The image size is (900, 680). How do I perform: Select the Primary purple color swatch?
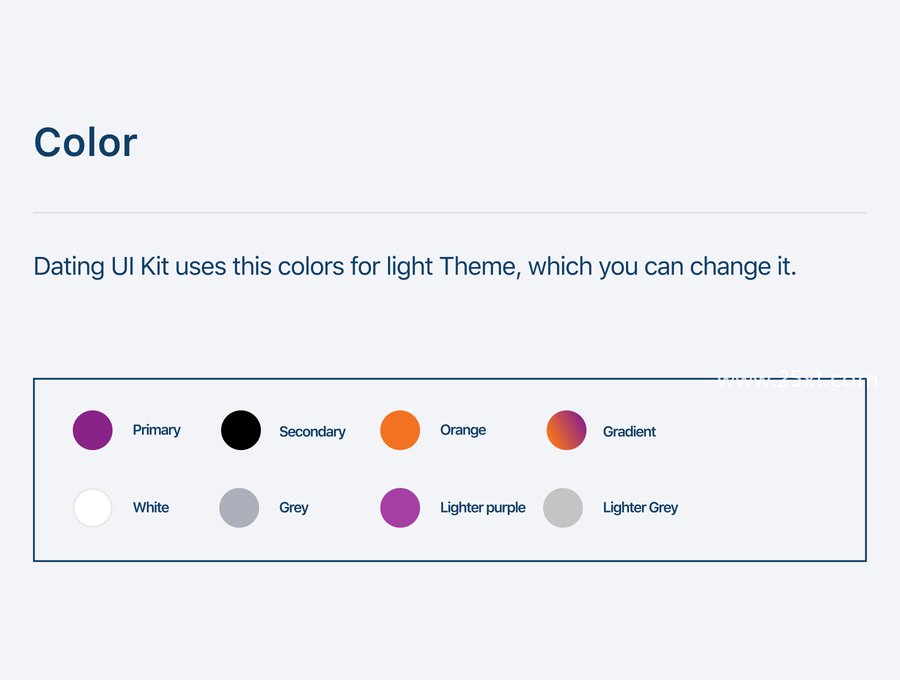[92, 430]
